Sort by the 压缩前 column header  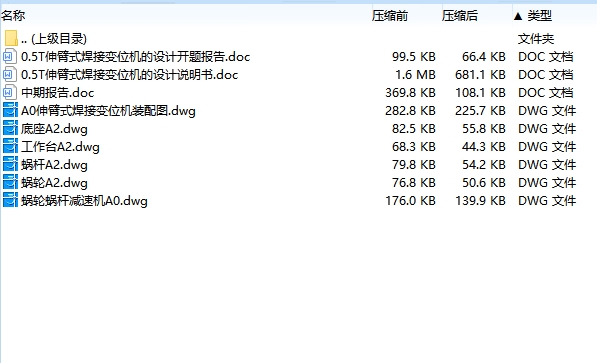click(x=389, y=16)
